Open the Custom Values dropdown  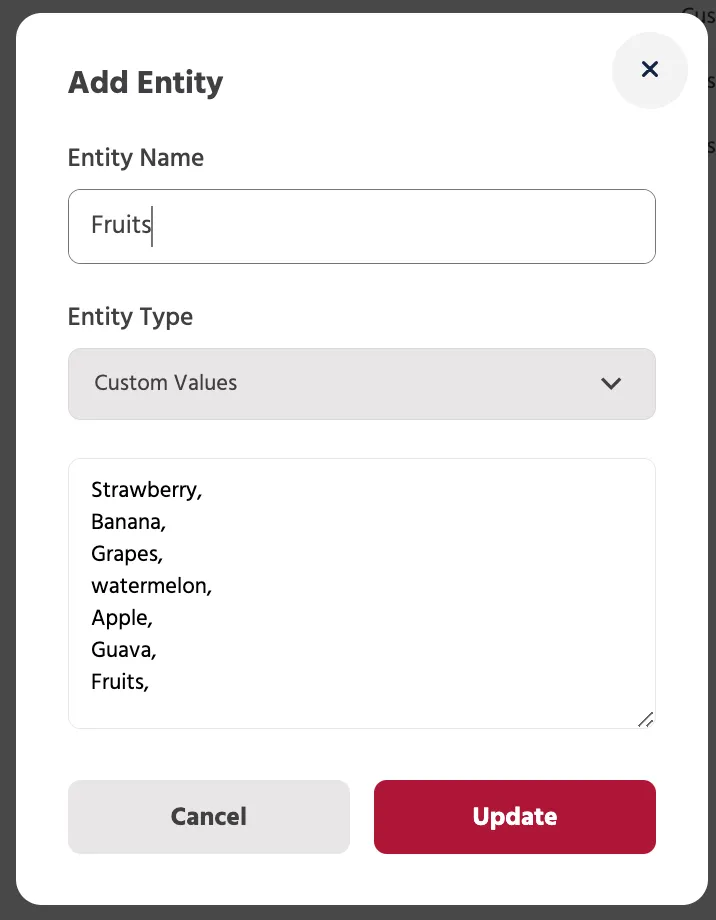362,384
